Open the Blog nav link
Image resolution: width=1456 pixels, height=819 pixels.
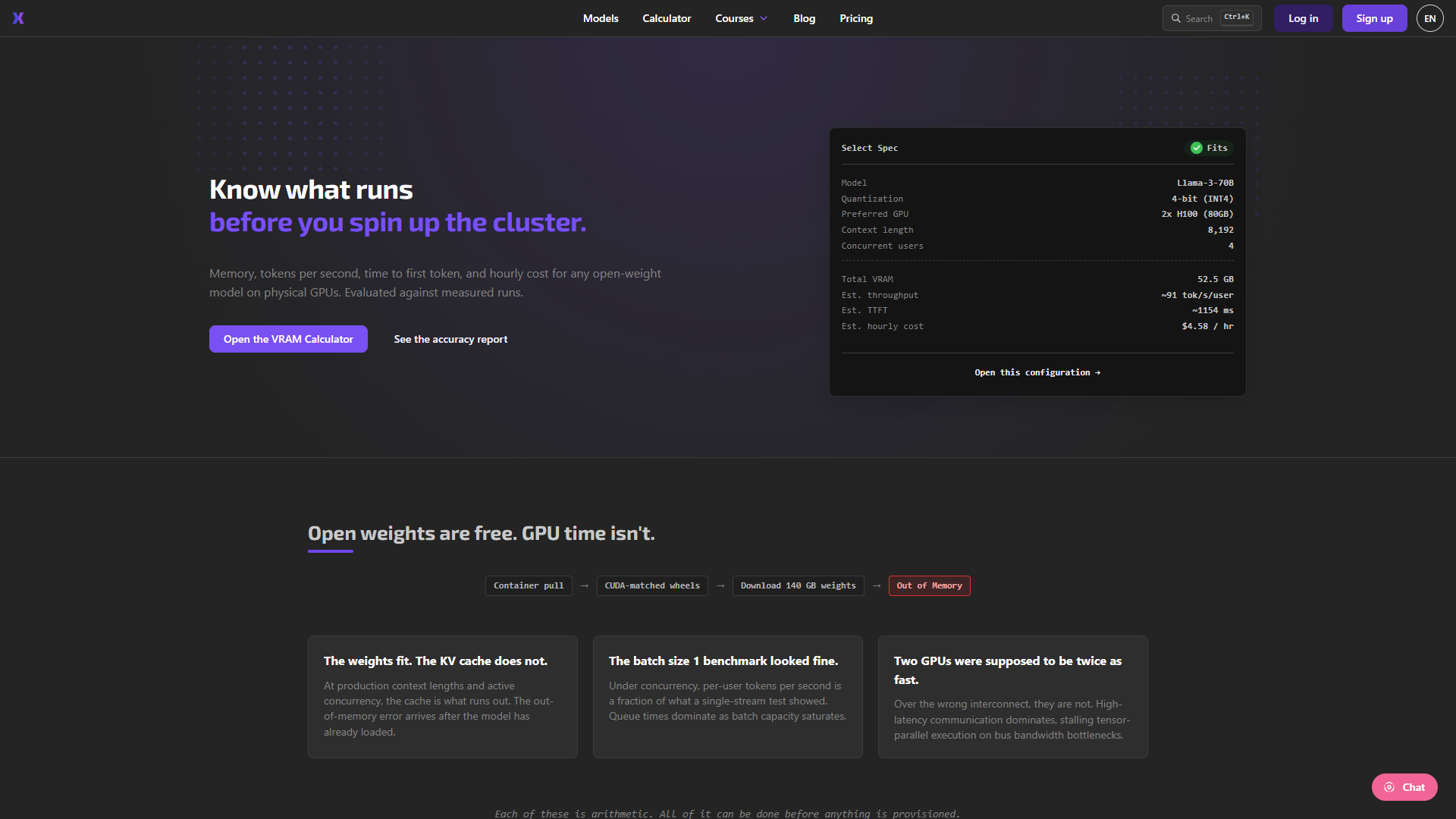point(804,18)
